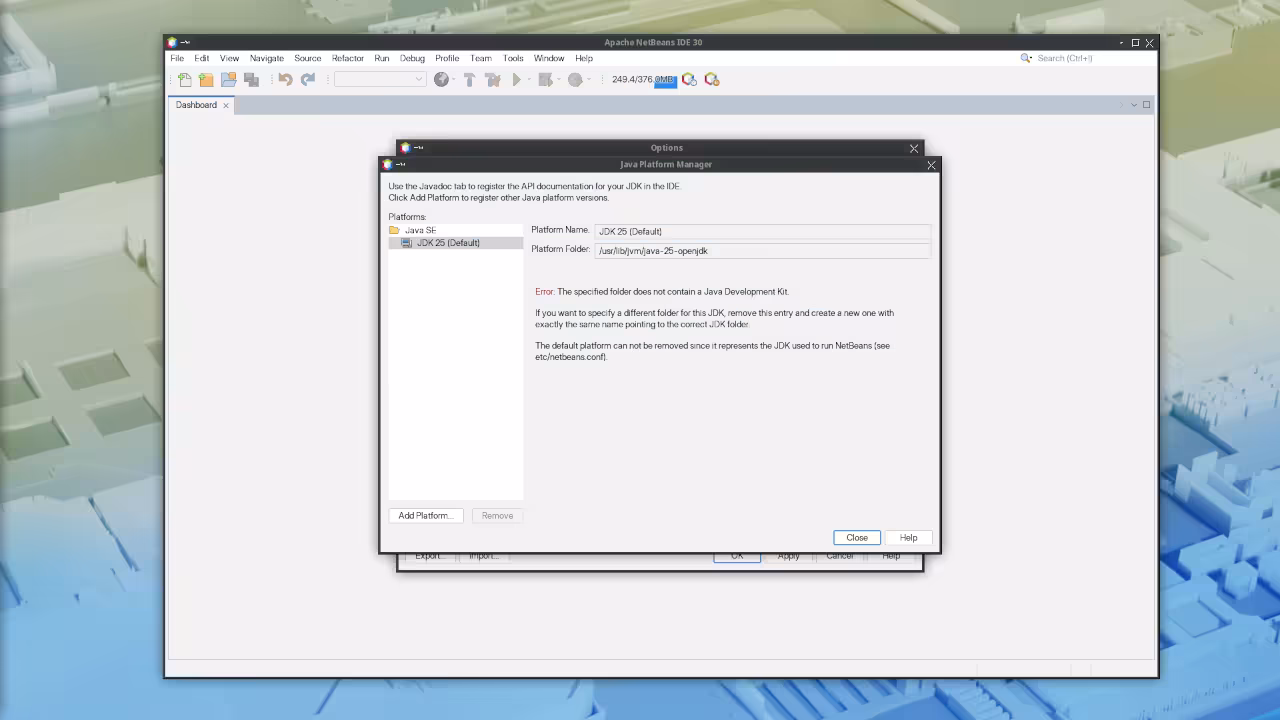Open the Navigate menu

pos(267,58)
